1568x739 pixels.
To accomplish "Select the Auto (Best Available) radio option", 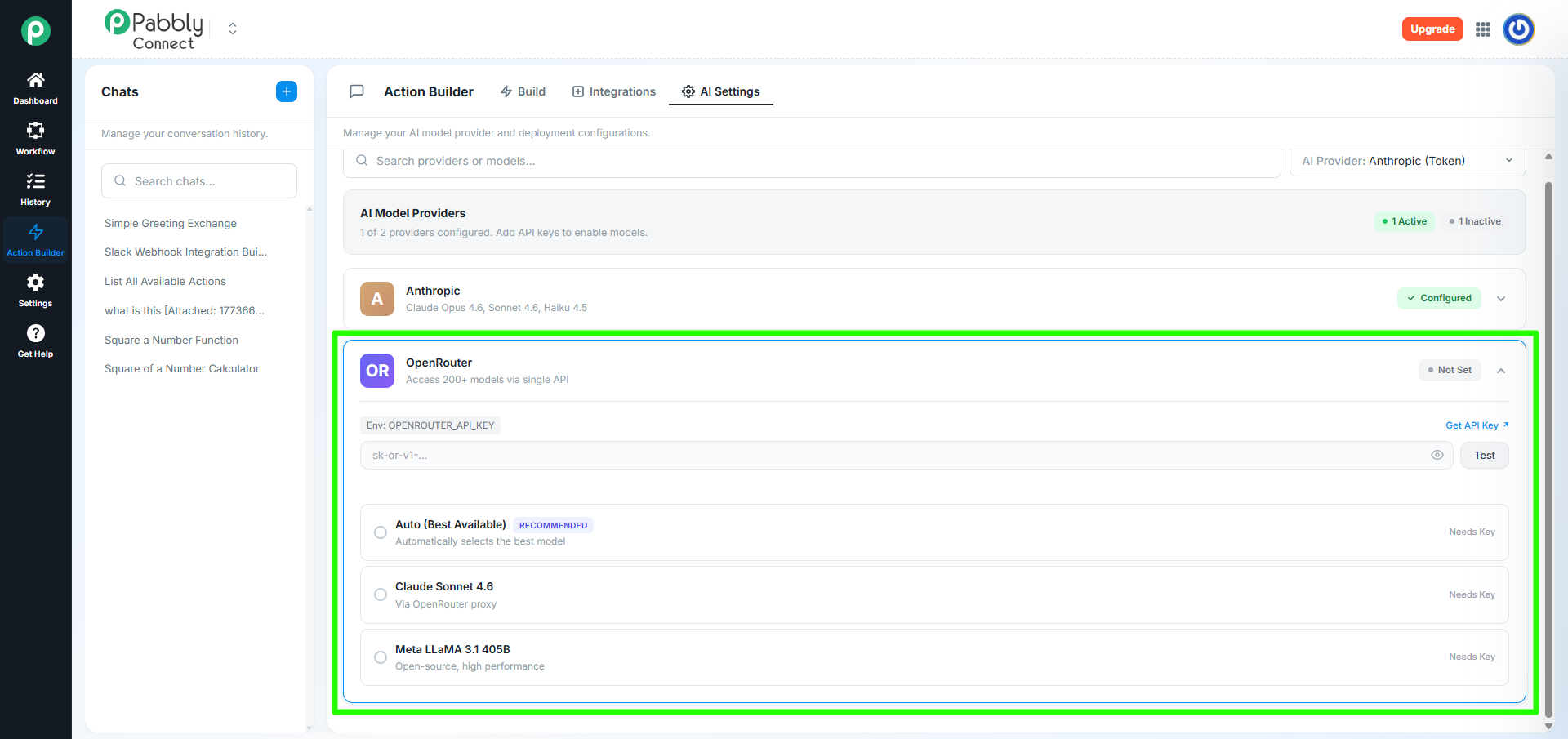I will (x=381, y=532).
